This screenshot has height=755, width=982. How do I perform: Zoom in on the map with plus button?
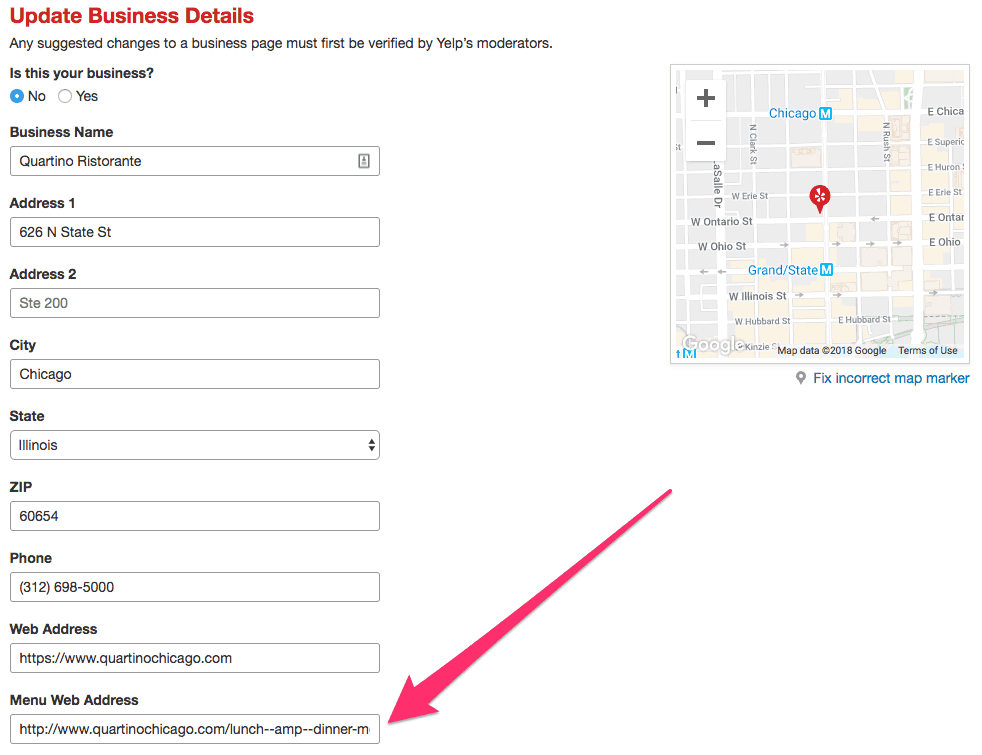[x=705, y=97]
